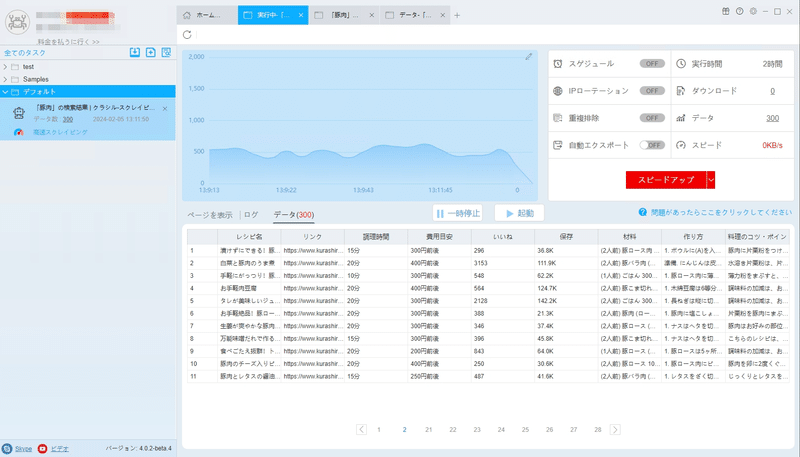Viewport: 800px width, 457px height.
Task: Open the 料金を払うに行く link
Action: (x=68, y=42)
